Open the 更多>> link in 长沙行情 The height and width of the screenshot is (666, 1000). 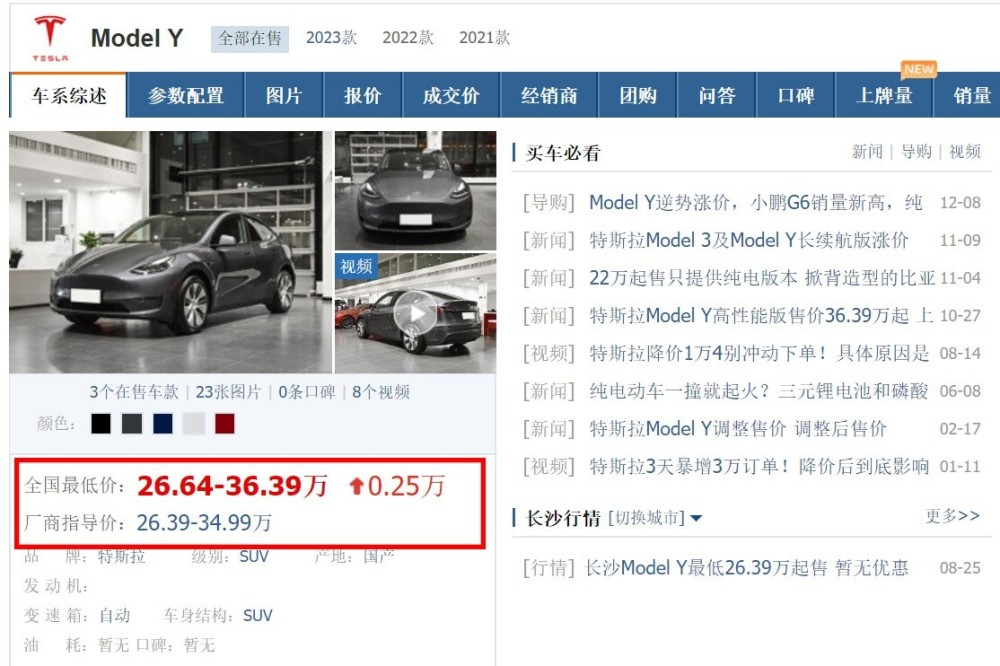953,515
